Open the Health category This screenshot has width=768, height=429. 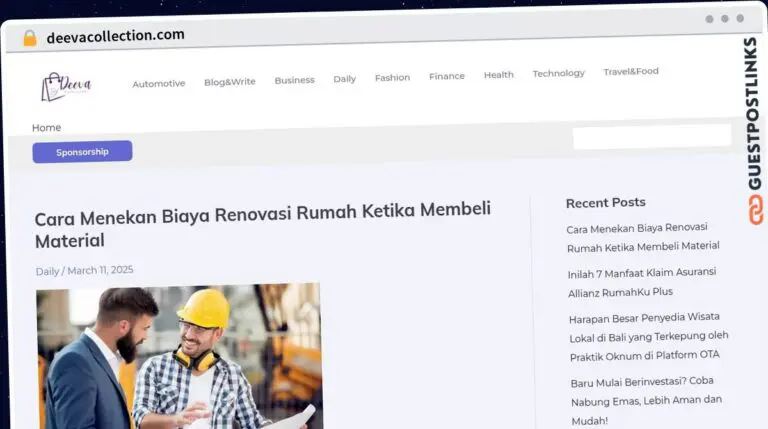point(498,75)
